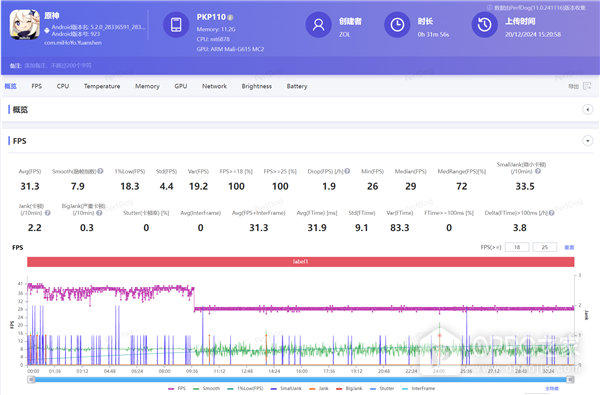Click the export icon in the tab bar
The width and height of the screenshot is (600, 395).
coord(587,86)
